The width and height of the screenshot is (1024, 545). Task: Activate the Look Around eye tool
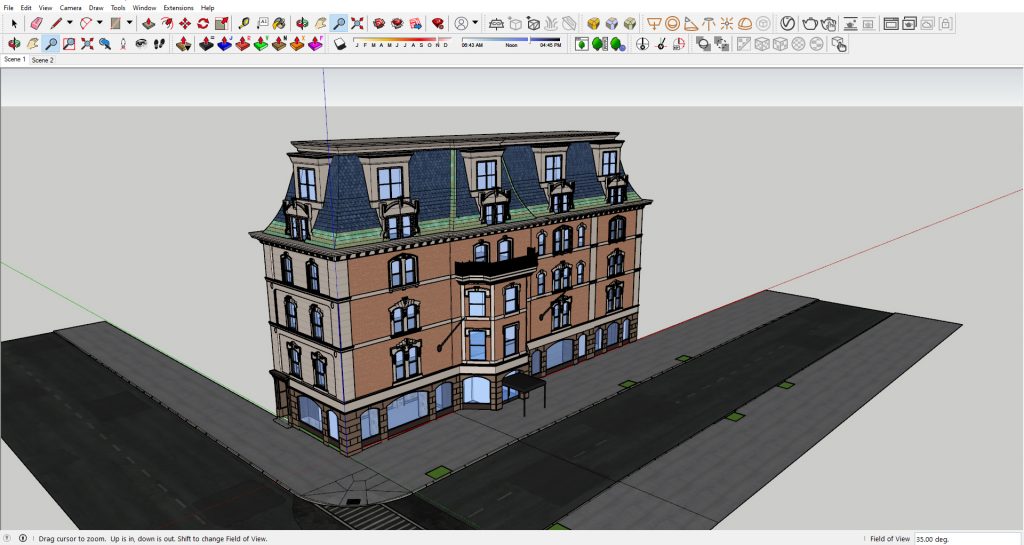[x=140, y=44]
